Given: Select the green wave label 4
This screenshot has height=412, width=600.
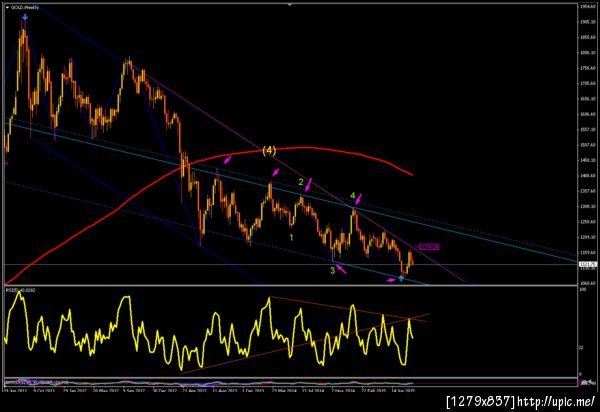Looking at the screenshot, I should pos(353,196).
